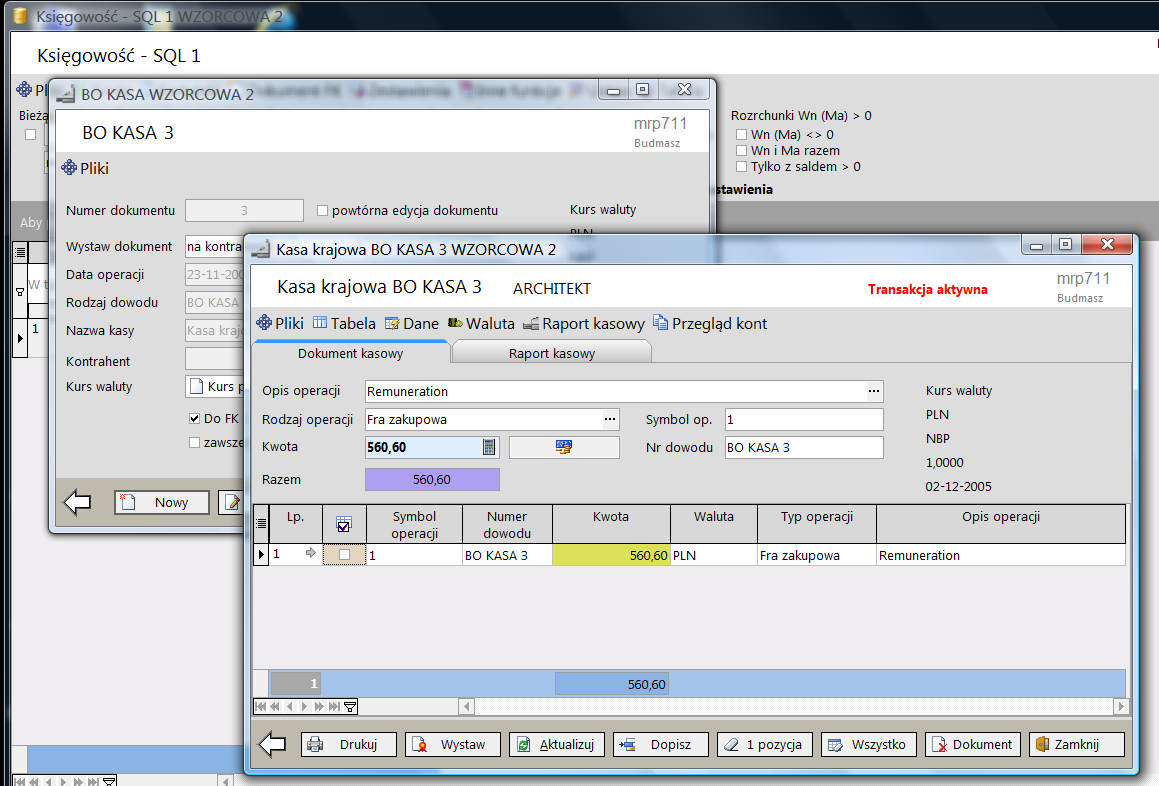Click the 1 pozycja button
Screen dimensions: 1159x786
pyautogui.click(x=765, y=745)
